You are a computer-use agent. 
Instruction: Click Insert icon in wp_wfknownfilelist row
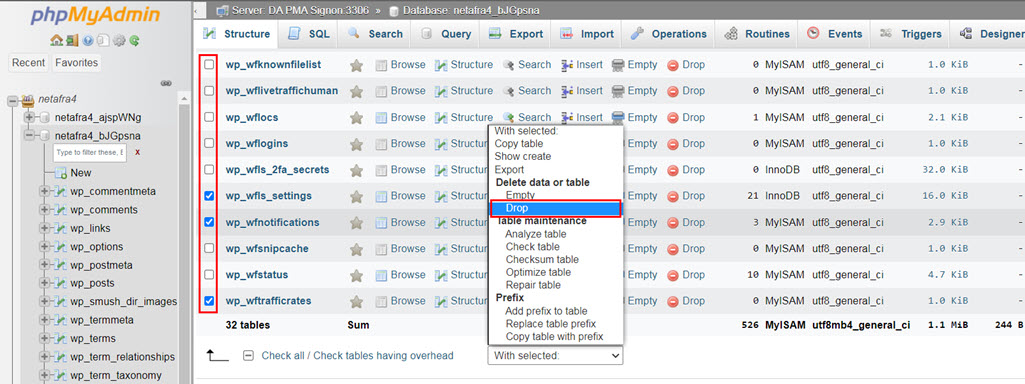pyautogui.click(x=567, y=65)
